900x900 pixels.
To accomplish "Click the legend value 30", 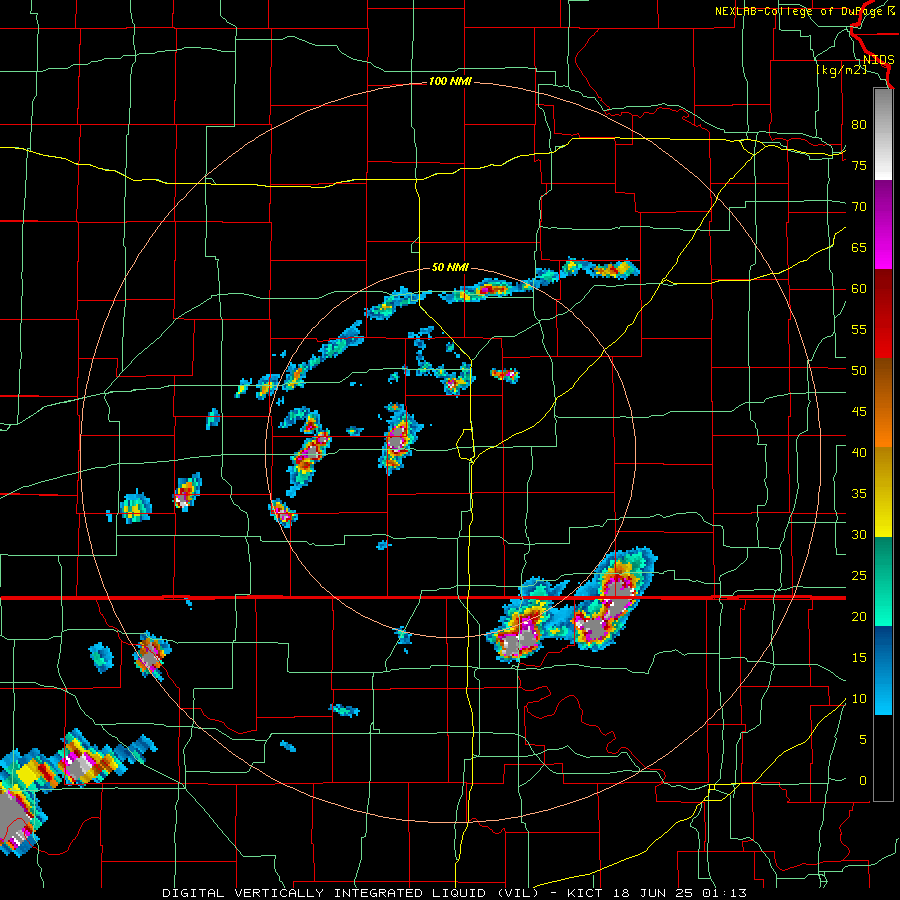I will tap(859, 535).
